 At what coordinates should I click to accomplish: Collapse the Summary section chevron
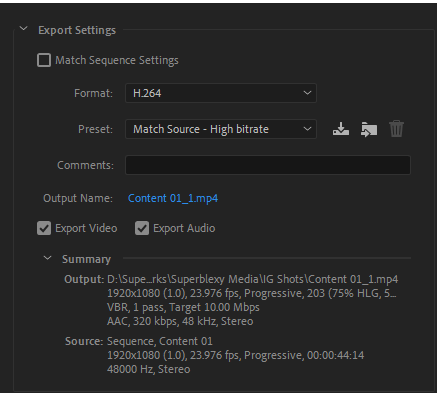(48, 258)
